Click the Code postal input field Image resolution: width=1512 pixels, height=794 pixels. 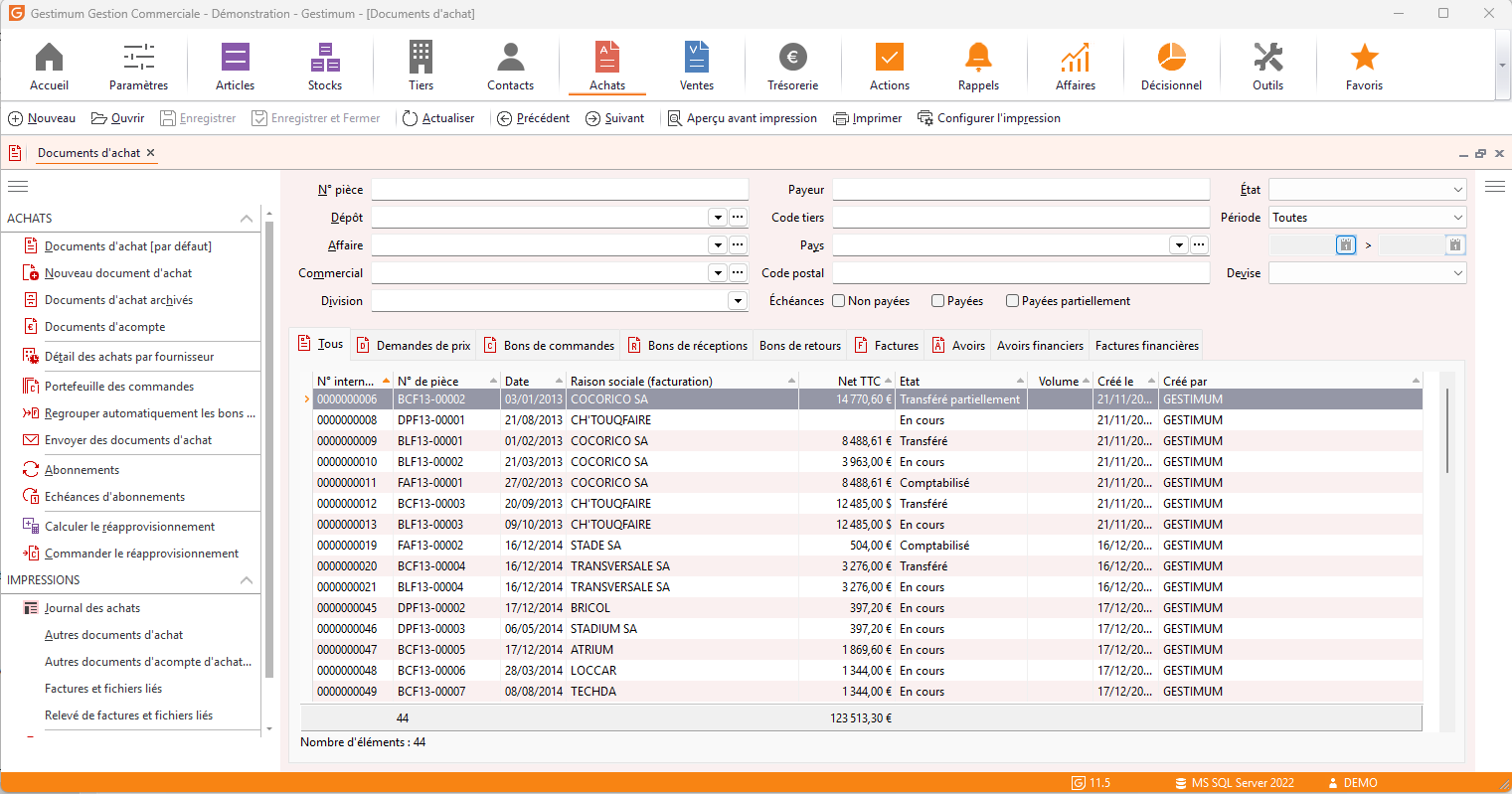tap(1021, 273)
